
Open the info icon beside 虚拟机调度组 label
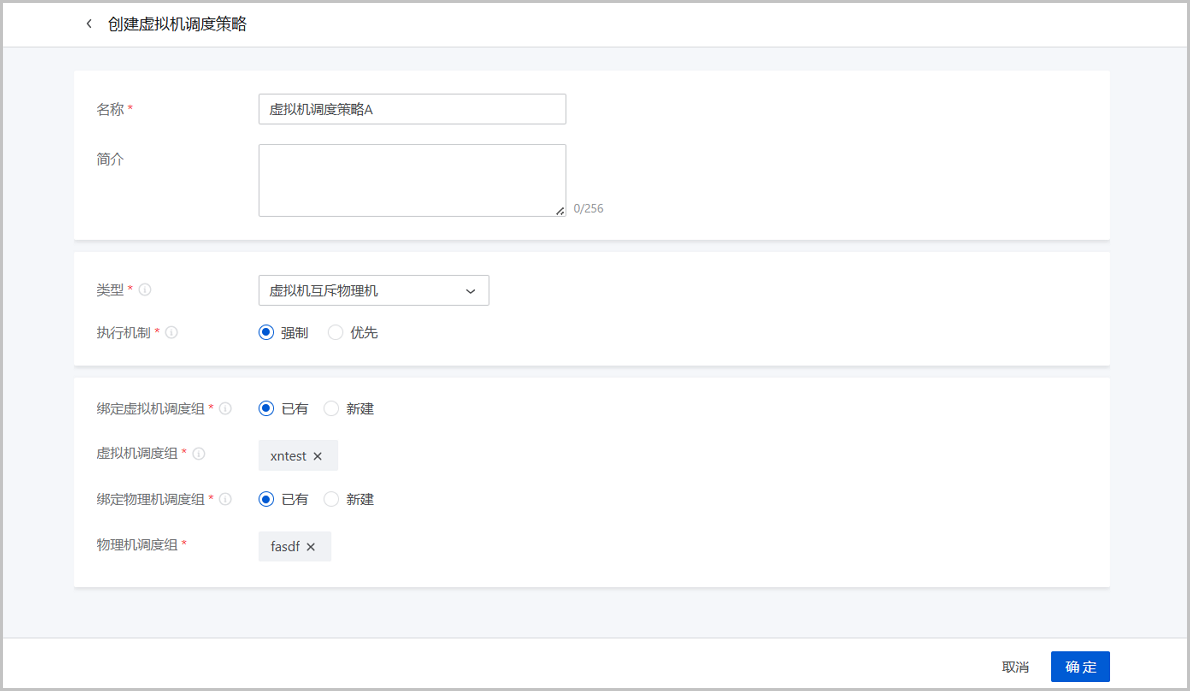(199, 453)
